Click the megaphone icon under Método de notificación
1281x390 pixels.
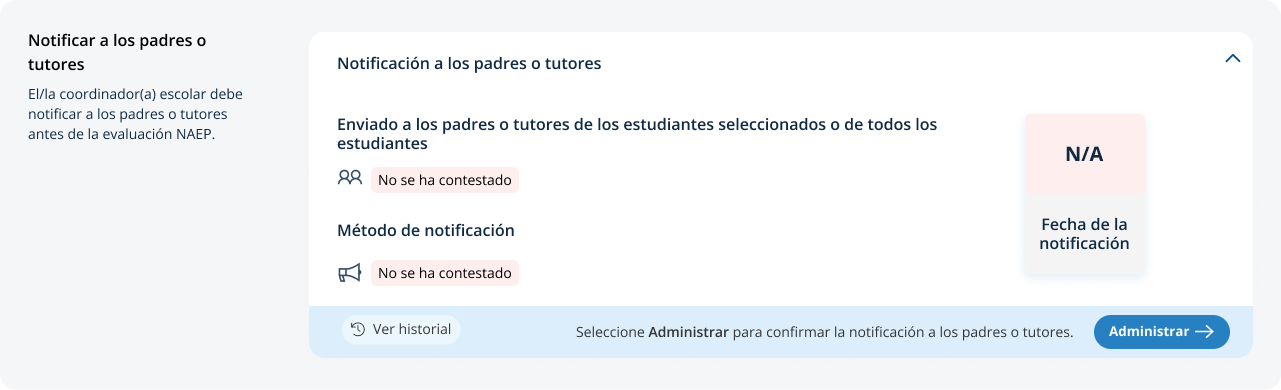pos(349,272)
